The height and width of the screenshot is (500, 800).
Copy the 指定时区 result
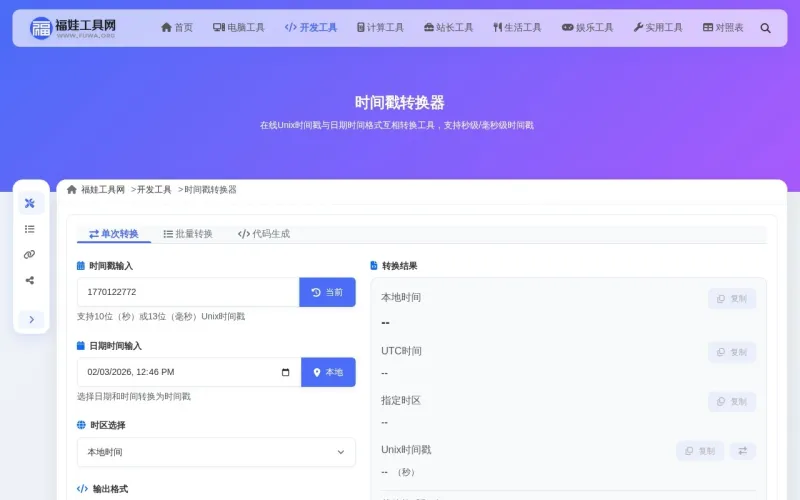coord(732,402)
